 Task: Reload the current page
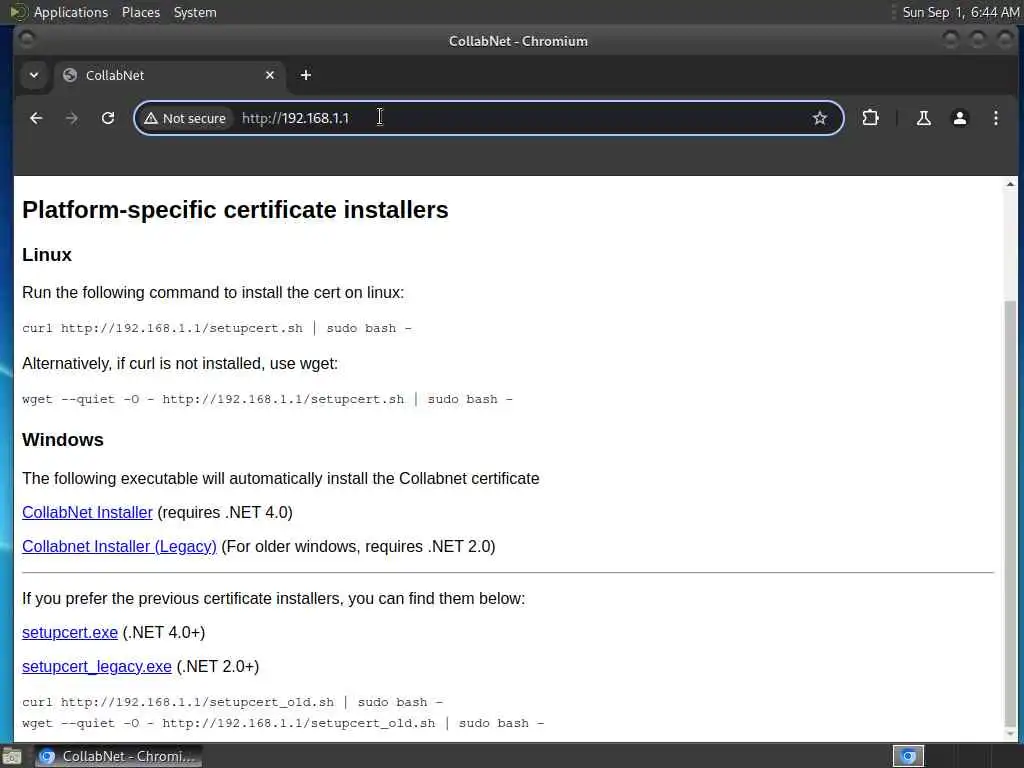(108, 118)
